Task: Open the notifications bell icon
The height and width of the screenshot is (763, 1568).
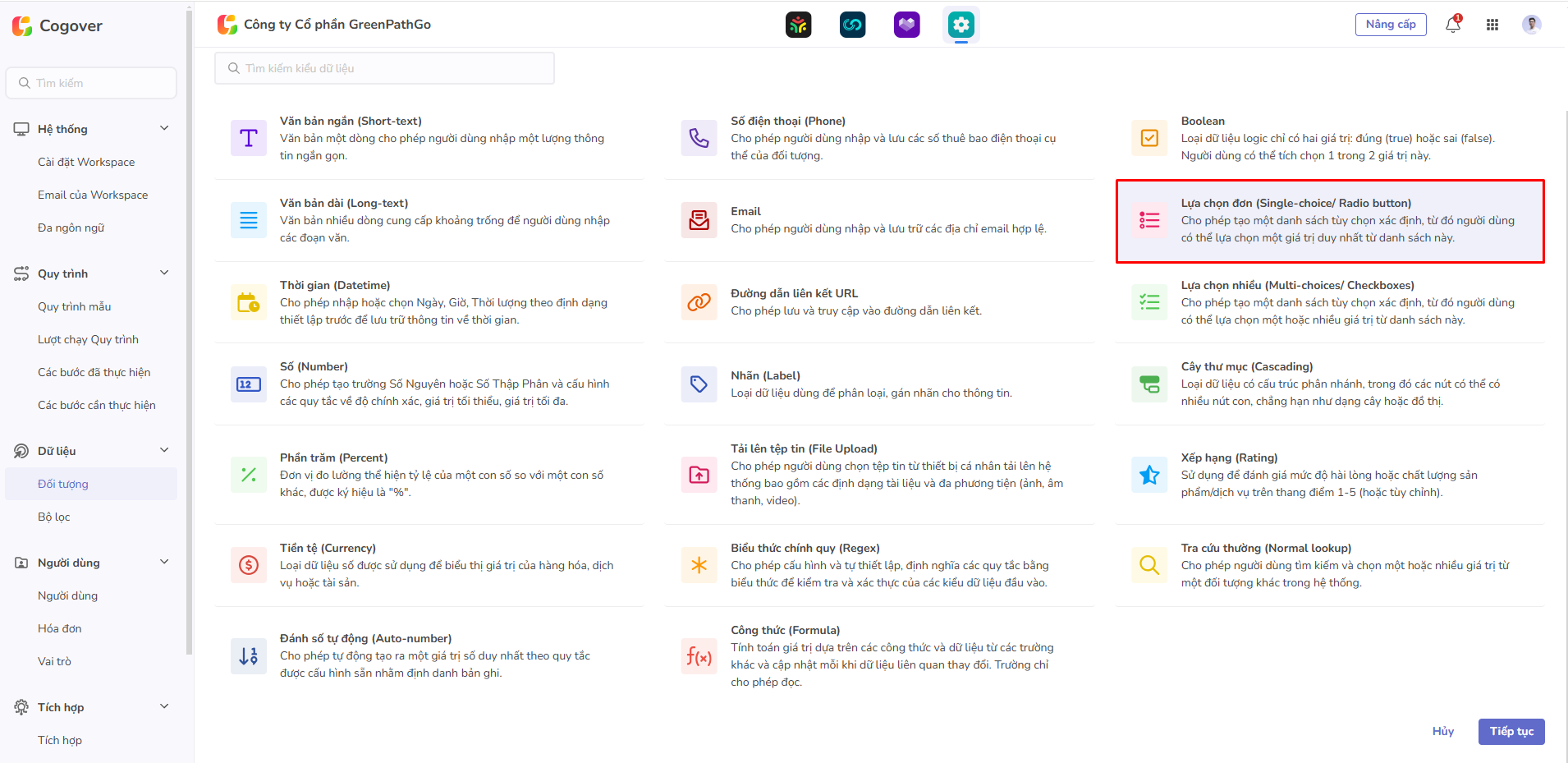Action: click(1452, 25)
